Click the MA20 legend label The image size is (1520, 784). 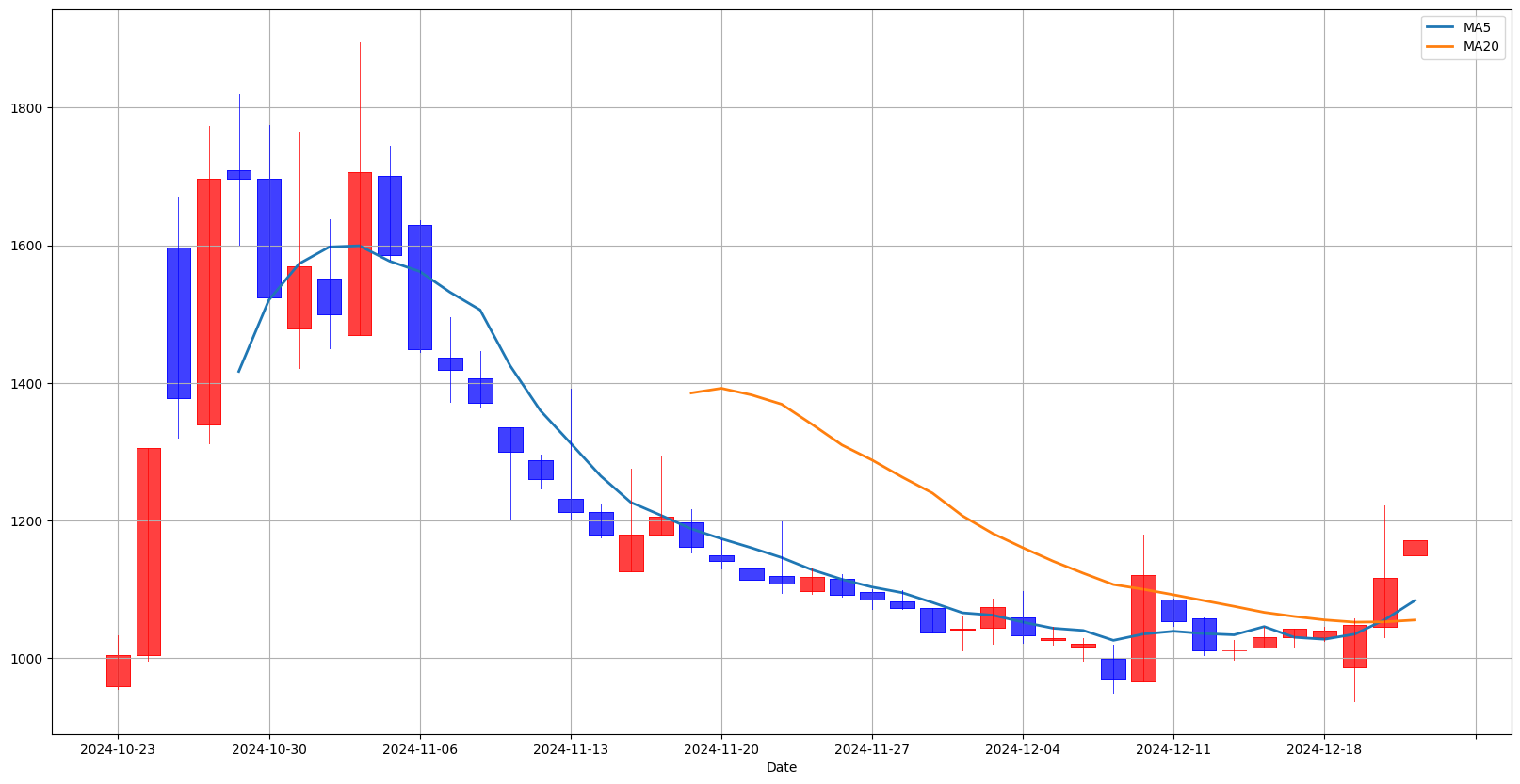(1481, 46)
